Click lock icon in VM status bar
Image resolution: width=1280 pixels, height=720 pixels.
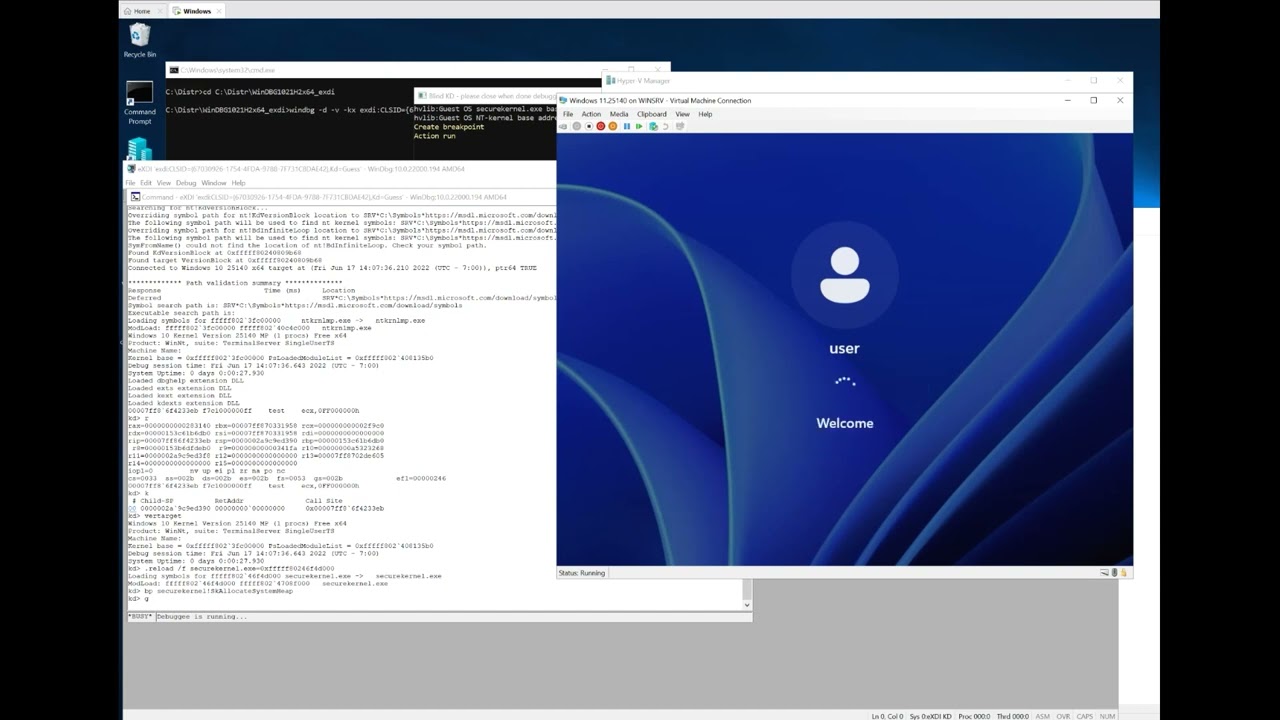coord(1123,572)
